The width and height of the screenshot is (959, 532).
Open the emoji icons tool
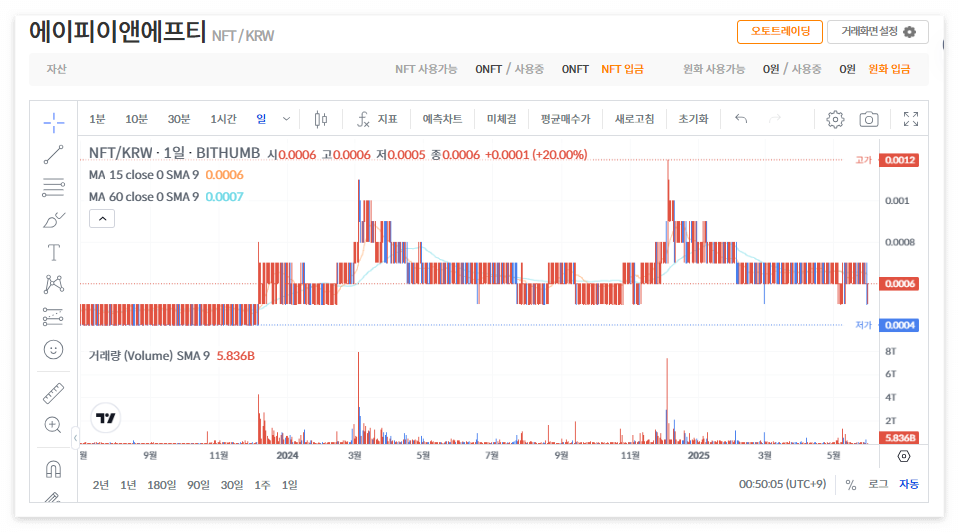click(54, 349)
